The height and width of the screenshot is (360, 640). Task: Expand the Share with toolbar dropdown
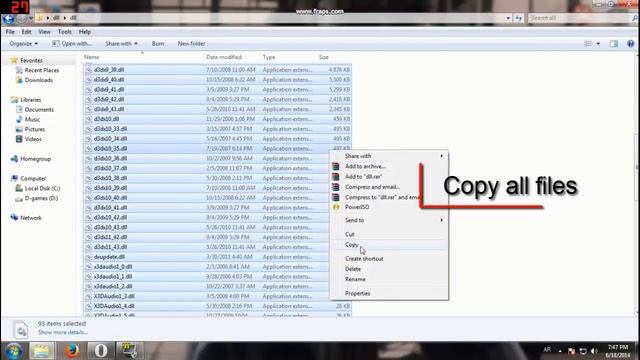121,44
